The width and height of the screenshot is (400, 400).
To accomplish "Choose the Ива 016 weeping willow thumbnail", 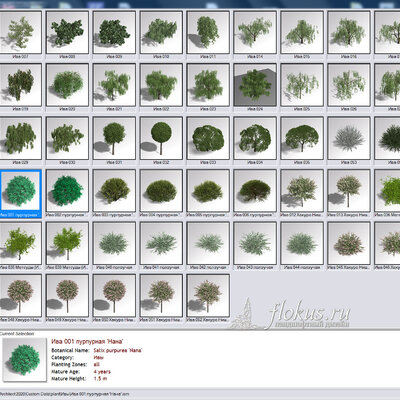I will pos(349,32).
